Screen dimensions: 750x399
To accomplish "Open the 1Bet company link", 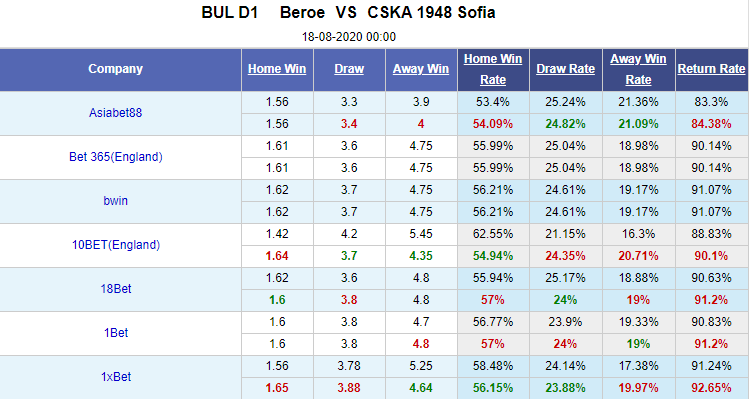I will point(115,333).
